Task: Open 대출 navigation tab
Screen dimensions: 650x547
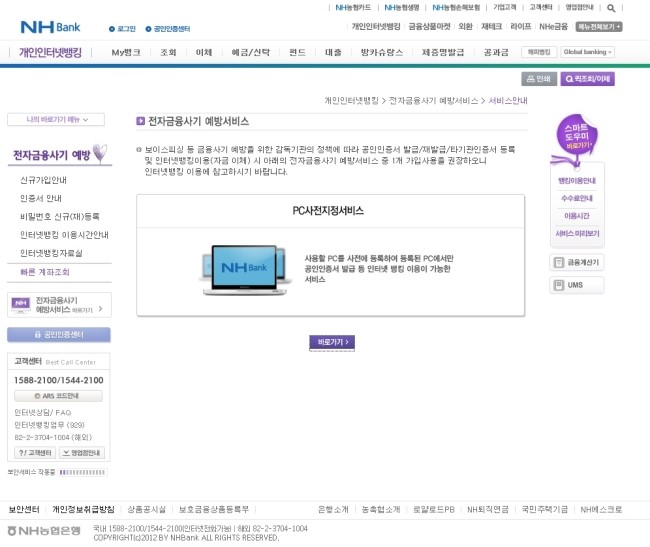Action: (333, 52)
